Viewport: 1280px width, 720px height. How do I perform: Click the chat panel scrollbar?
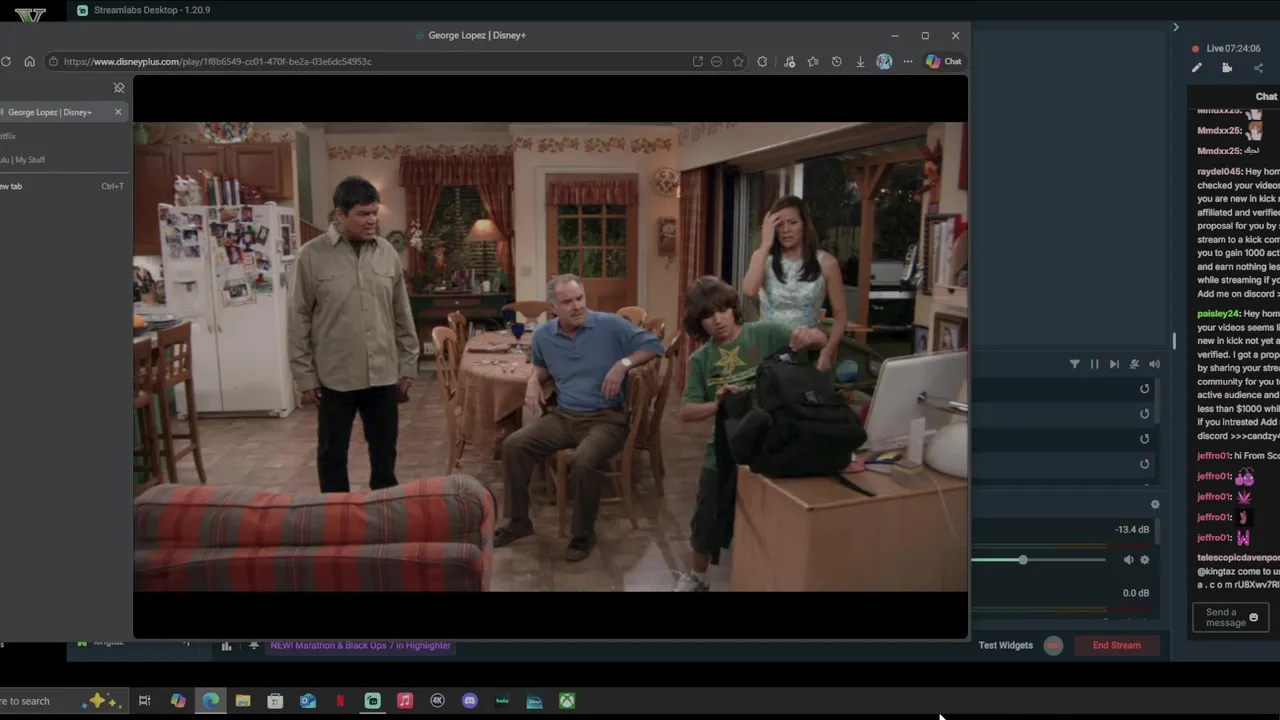pos(1175,340)
